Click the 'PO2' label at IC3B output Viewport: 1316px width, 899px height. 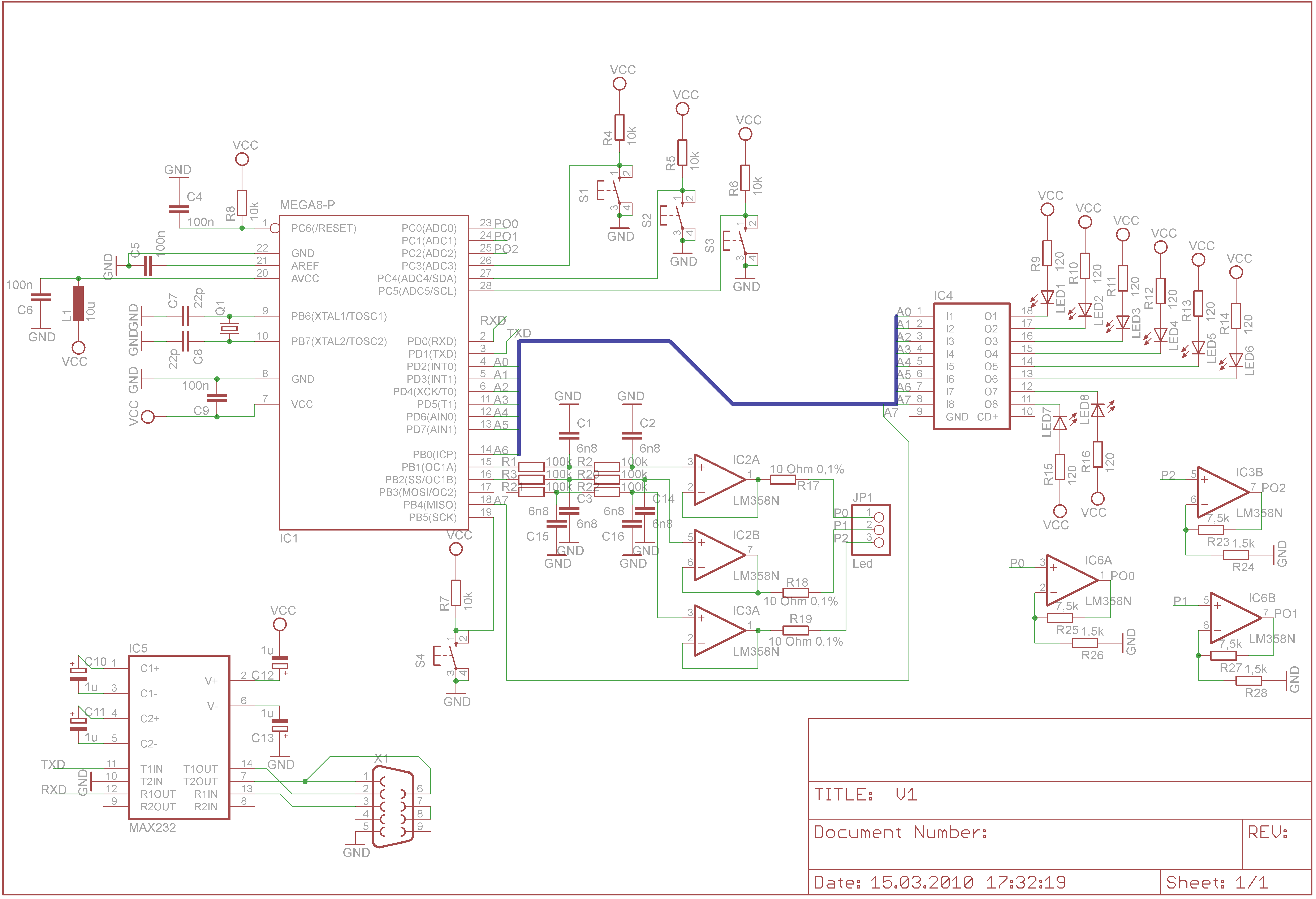1273,488
